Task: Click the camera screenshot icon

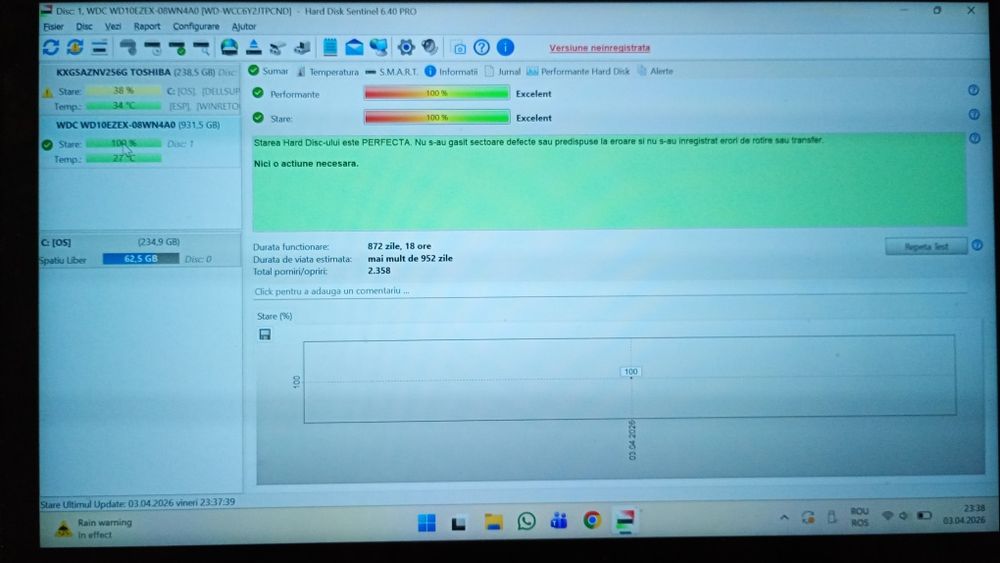Action: (459, 48)
